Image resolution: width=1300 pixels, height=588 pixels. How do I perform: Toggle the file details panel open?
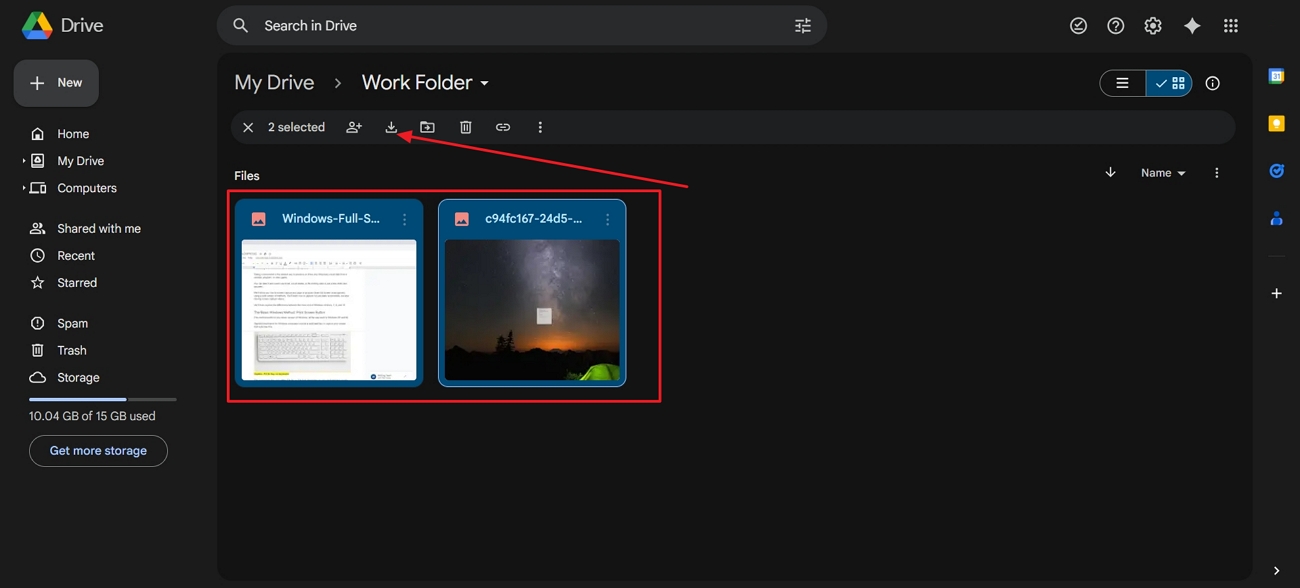pos(1212,83)
